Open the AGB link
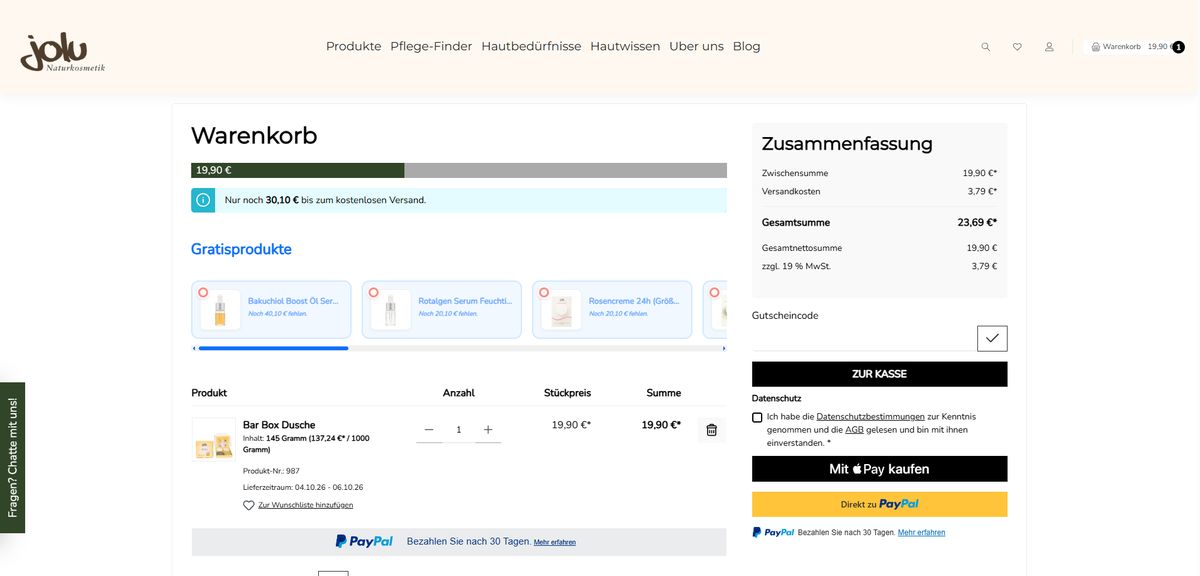1200x576 pixels. [854, 430]
